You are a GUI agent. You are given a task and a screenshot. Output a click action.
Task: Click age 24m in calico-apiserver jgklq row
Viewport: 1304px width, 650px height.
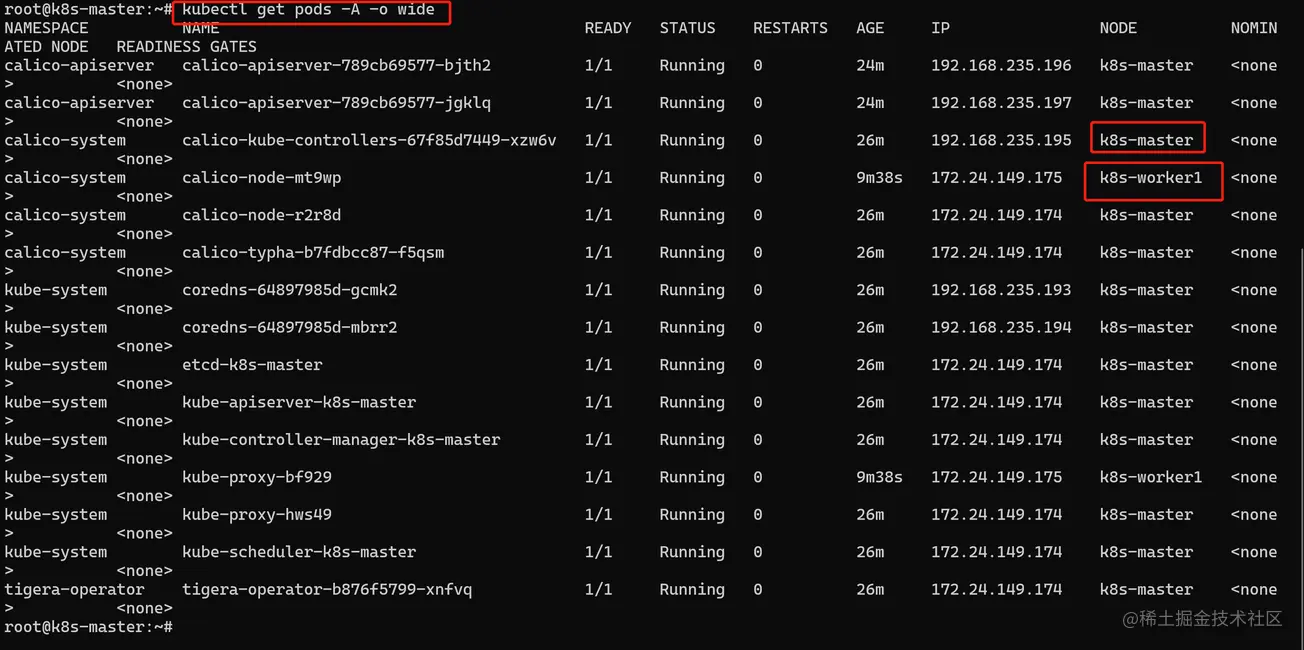tap(870, 103)
